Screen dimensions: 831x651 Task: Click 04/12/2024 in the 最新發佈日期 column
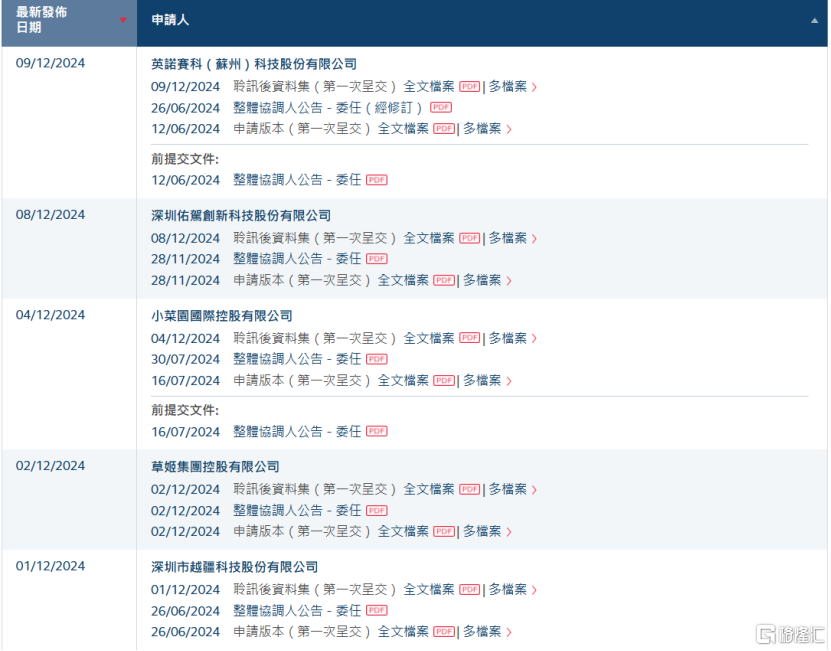50,315
